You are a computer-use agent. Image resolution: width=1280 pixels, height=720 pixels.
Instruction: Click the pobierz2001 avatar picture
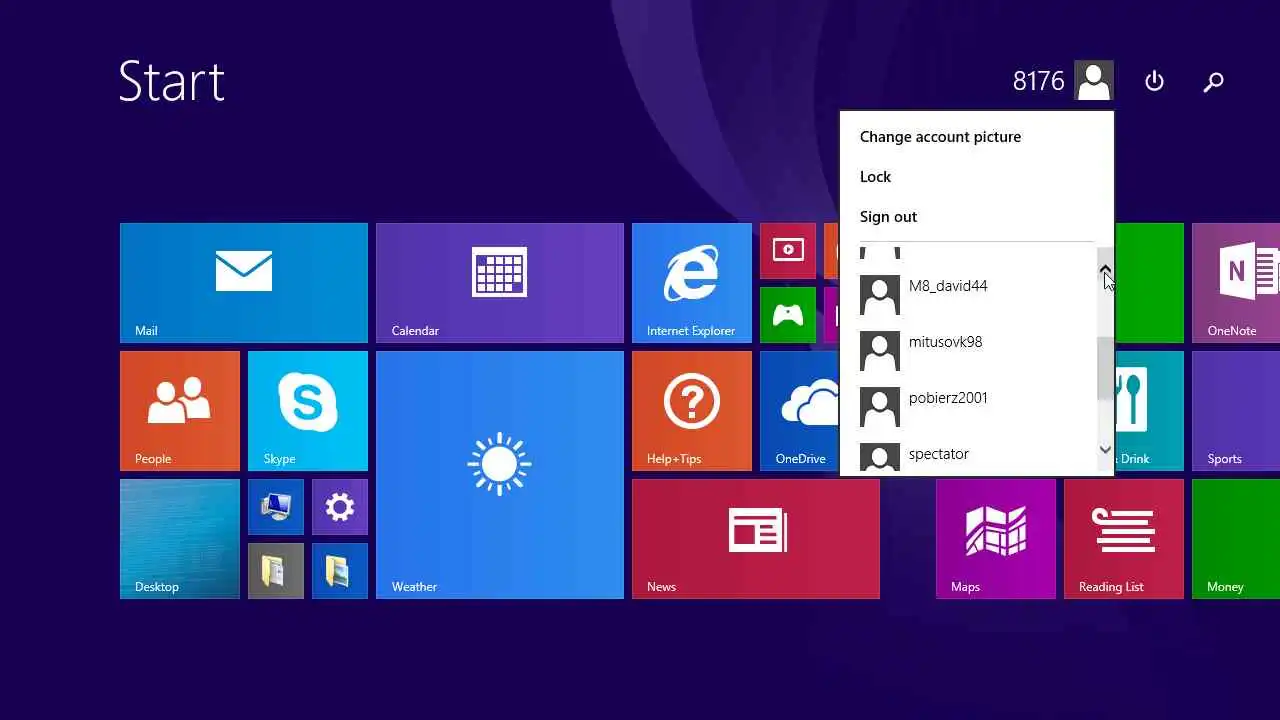[x=880, y=407]
